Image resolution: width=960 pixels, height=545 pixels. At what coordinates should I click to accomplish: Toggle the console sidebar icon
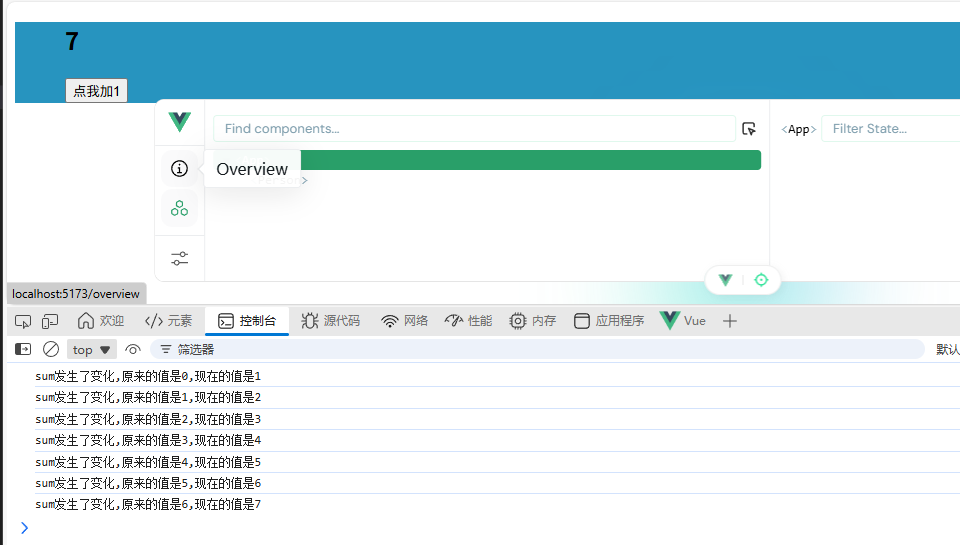click(x=23, y=350)
